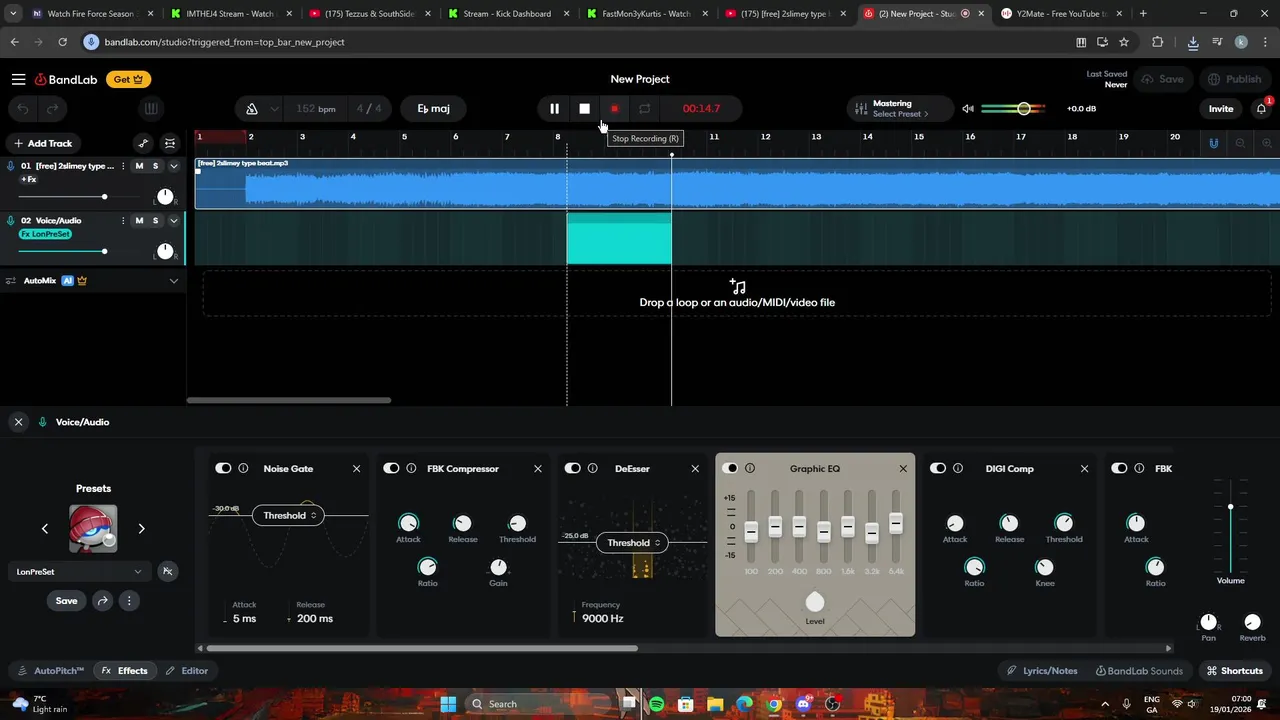Switch to the AutoPitch tab
This screenshot has height=720, width=1280.
coord(51,671)
